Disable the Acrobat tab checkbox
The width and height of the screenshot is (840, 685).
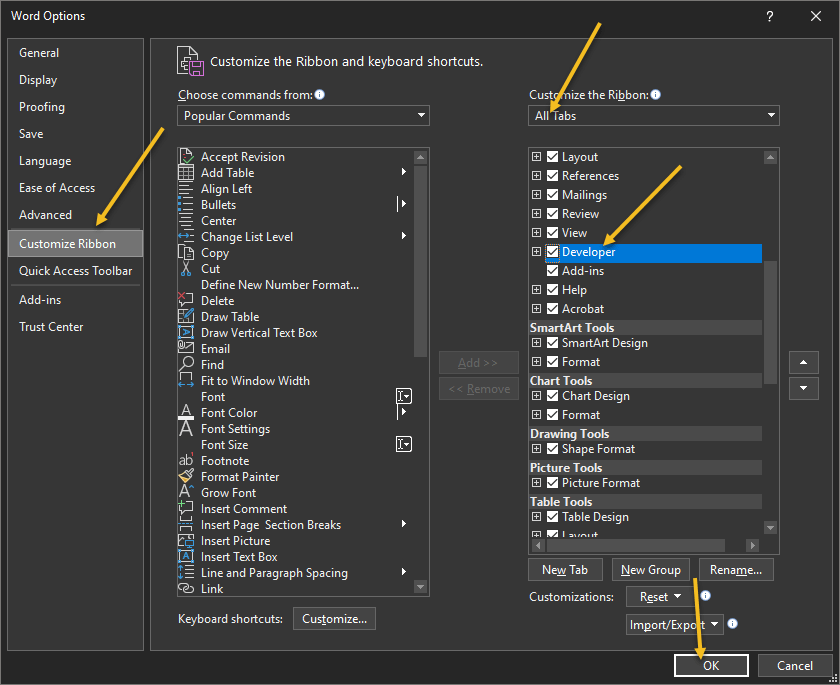point(552,309)
